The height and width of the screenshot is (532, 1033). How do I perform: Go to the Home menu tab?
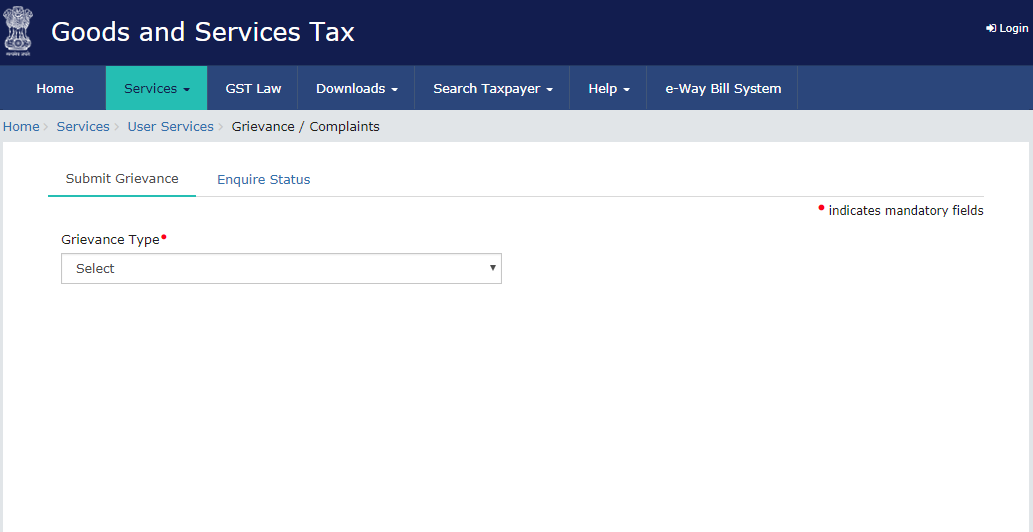(55, 88)
